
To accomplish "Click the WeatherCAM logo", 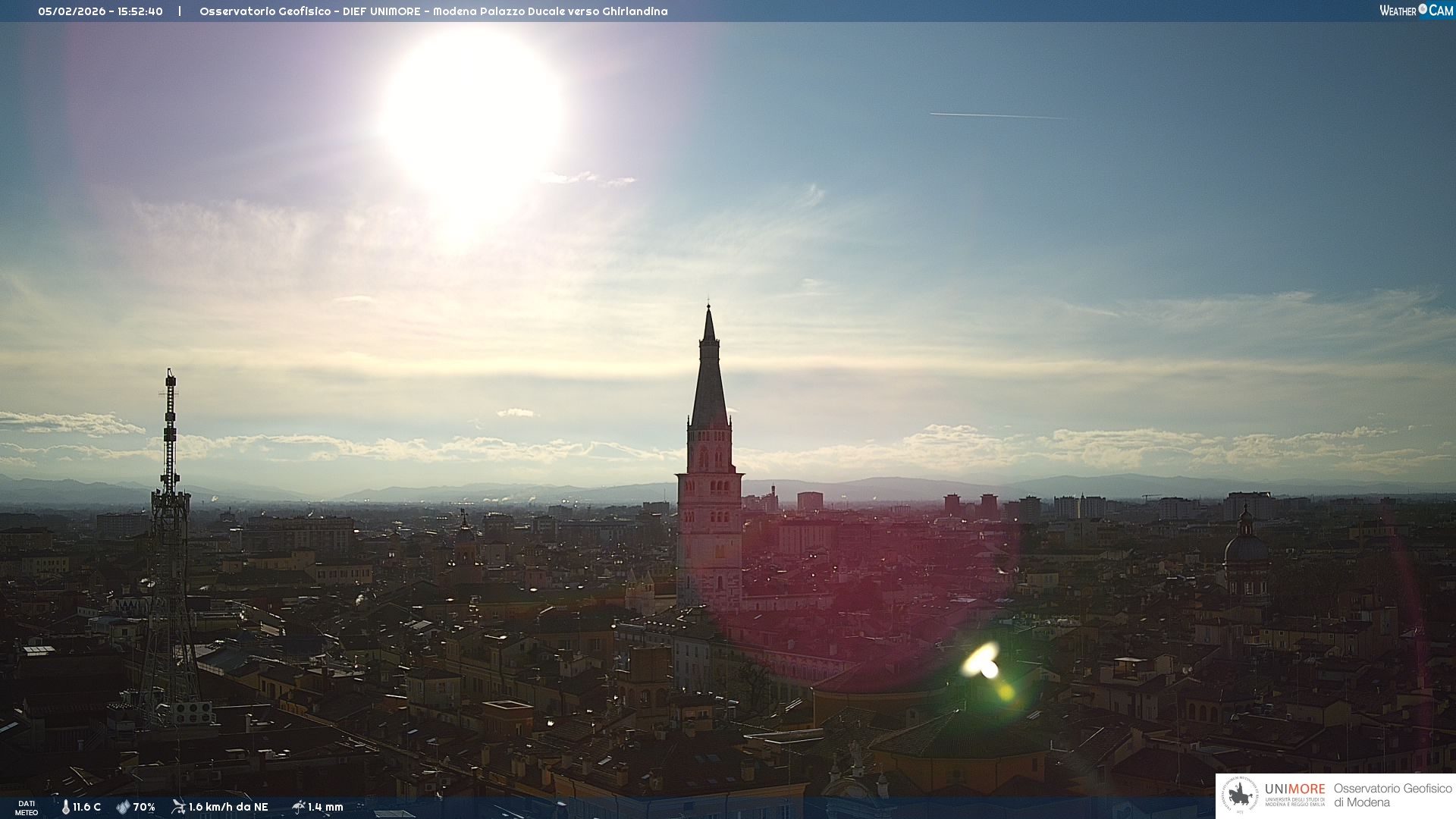I will click(1416, 11).
